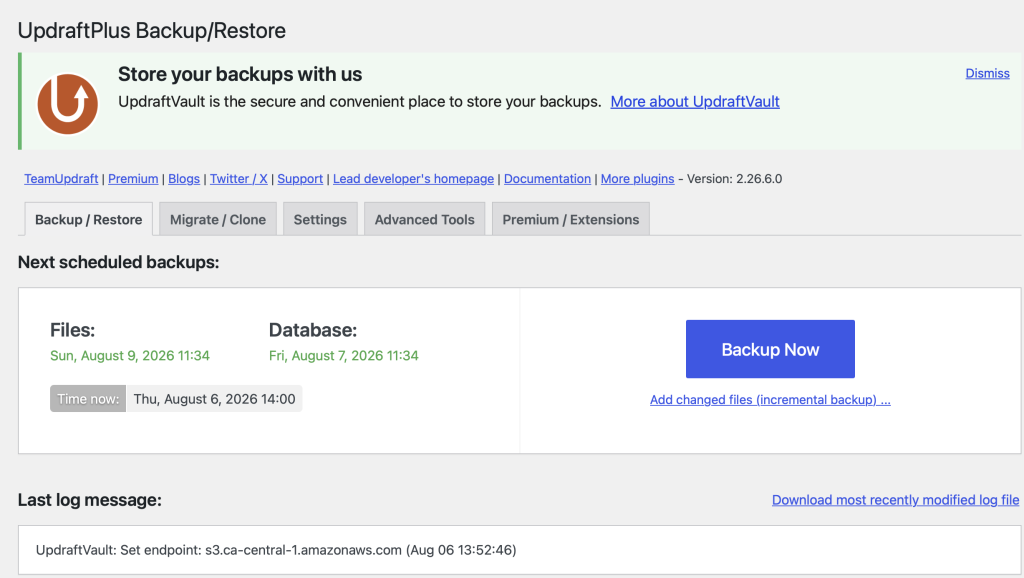
Task: Click the Database date Fri, August 7, 2026 11:34
Action: click(x=344, y=356)
